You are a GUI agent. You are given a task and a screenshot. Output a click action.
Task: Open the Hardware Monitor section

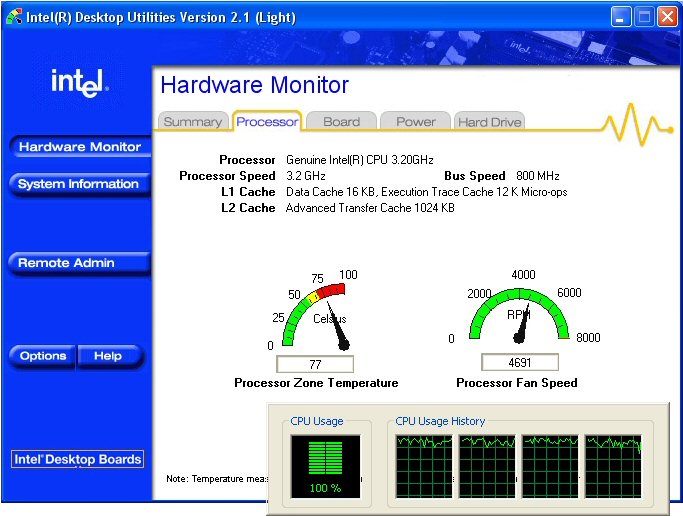79,147
